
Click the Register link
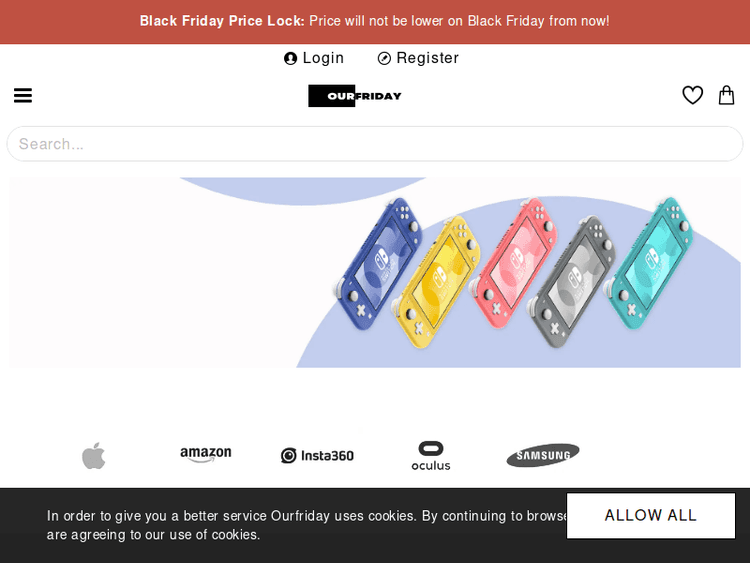point(418,58)
